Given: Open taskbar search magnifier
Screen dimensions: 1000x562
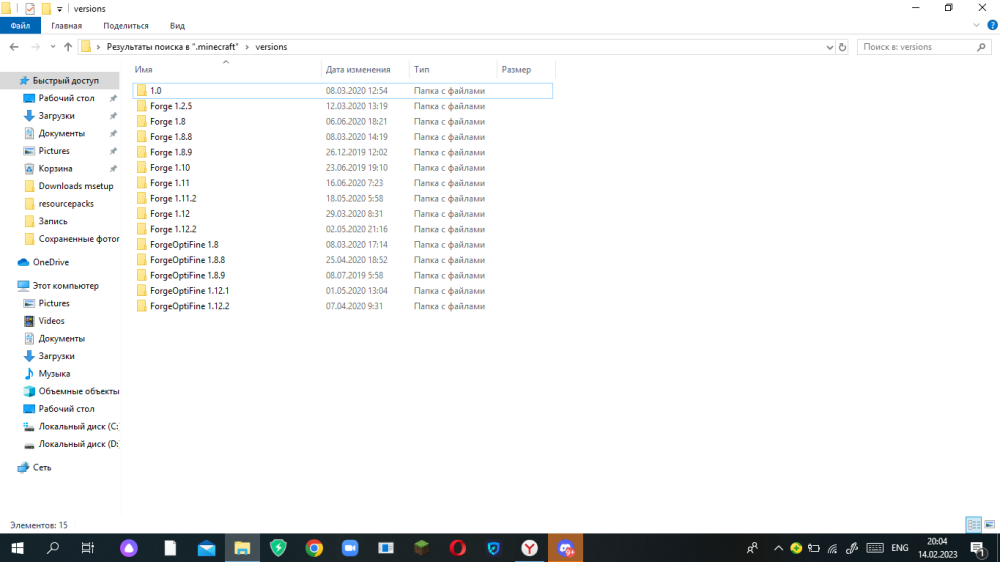Looking at the screenshot, I should click(53, 548).
